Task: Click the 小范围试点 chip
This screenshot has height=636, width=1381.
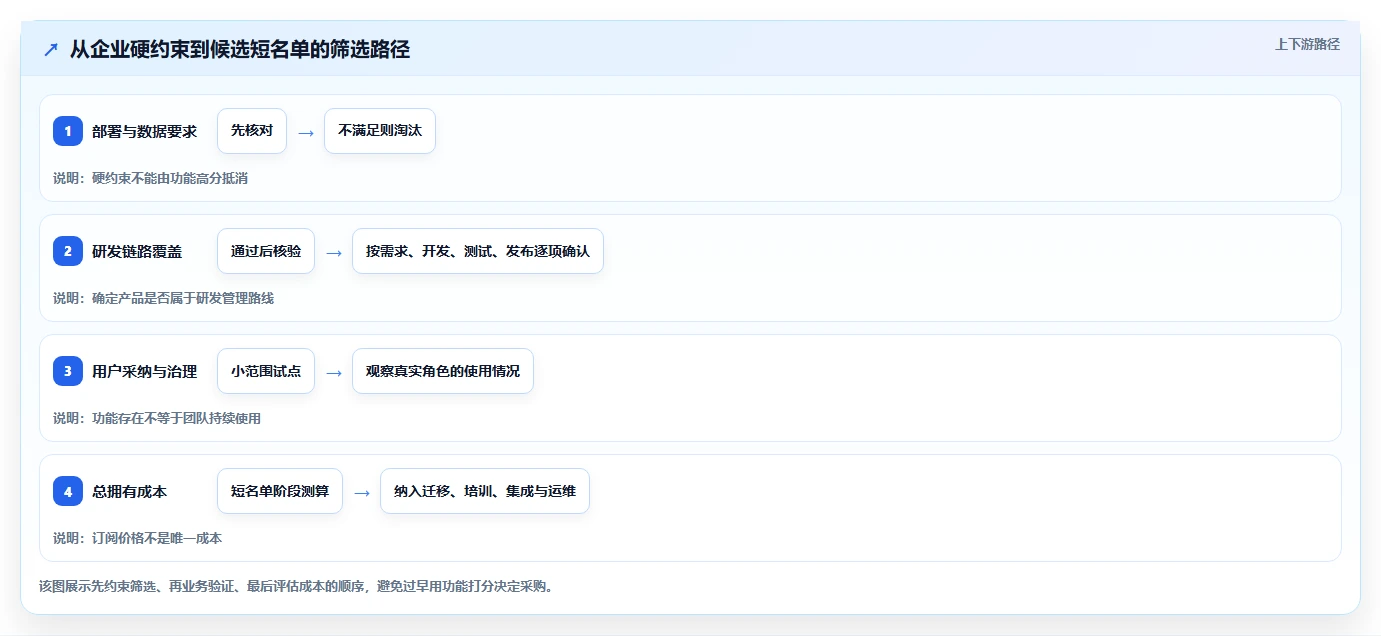Action: [266, 371]
